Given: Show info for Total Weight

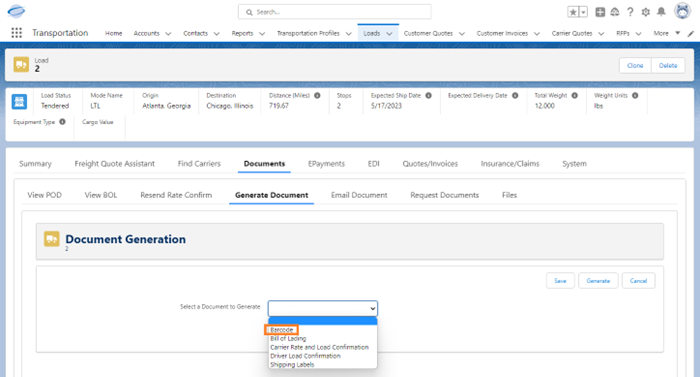Looking at the screenshot, I should click(575, 96).
